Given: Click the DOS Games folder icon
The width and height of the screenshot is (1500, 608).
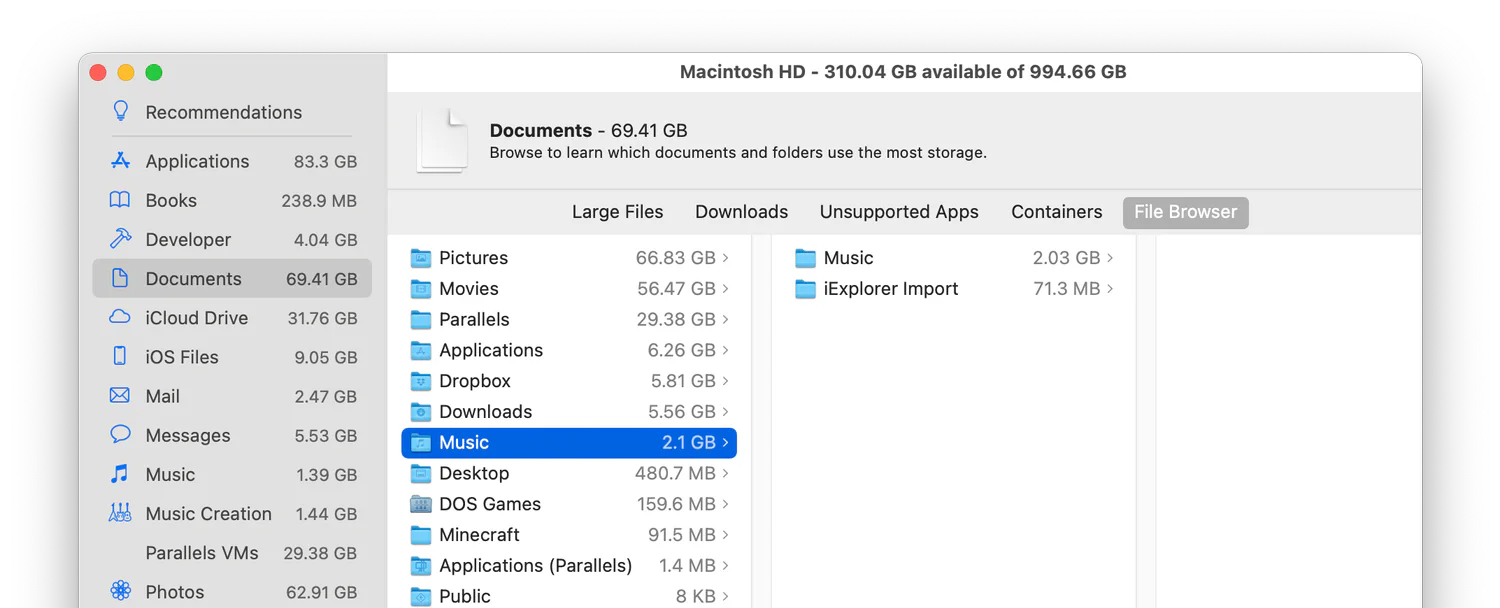Looking at the screenshot, I should coord(421,504).
